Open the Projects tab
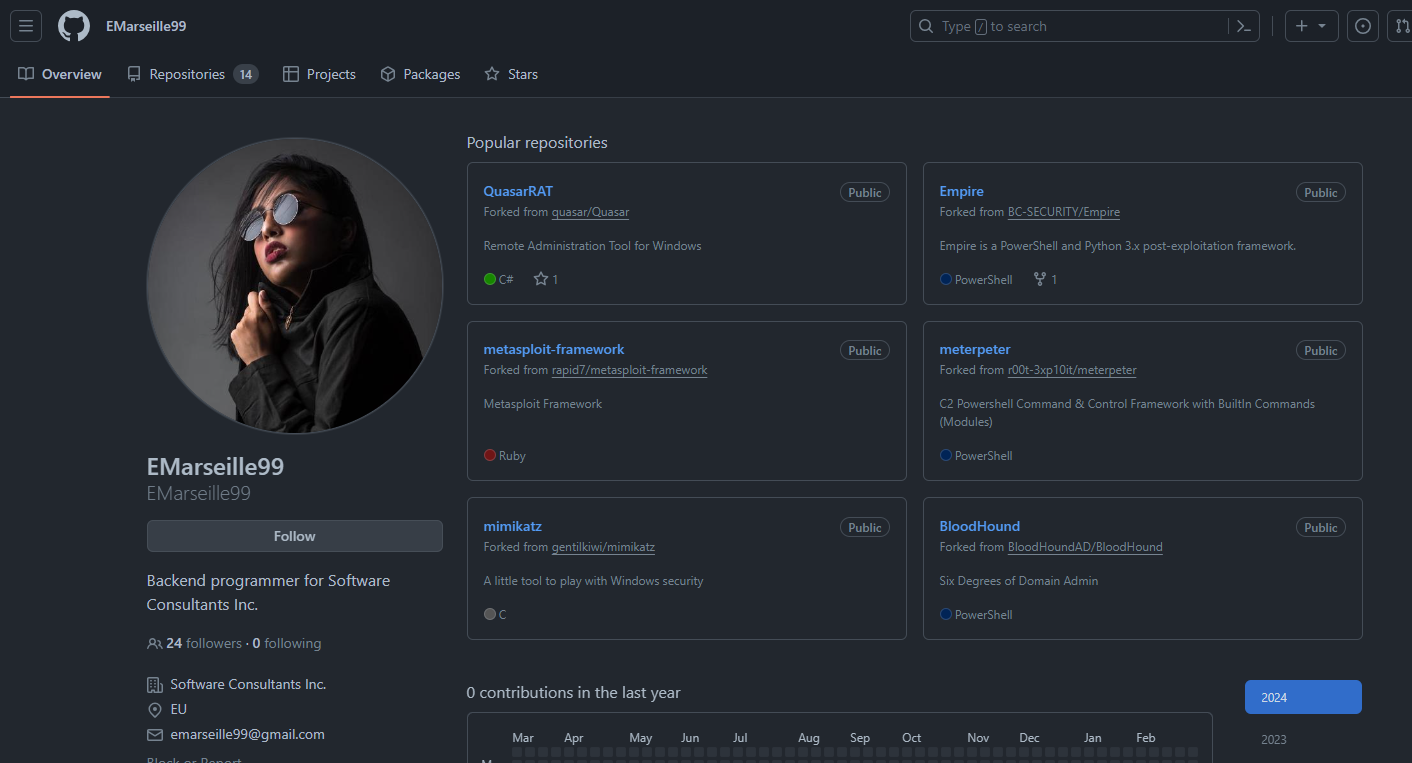The height and width of the screenshot is (763, 1412). (319, 74)
